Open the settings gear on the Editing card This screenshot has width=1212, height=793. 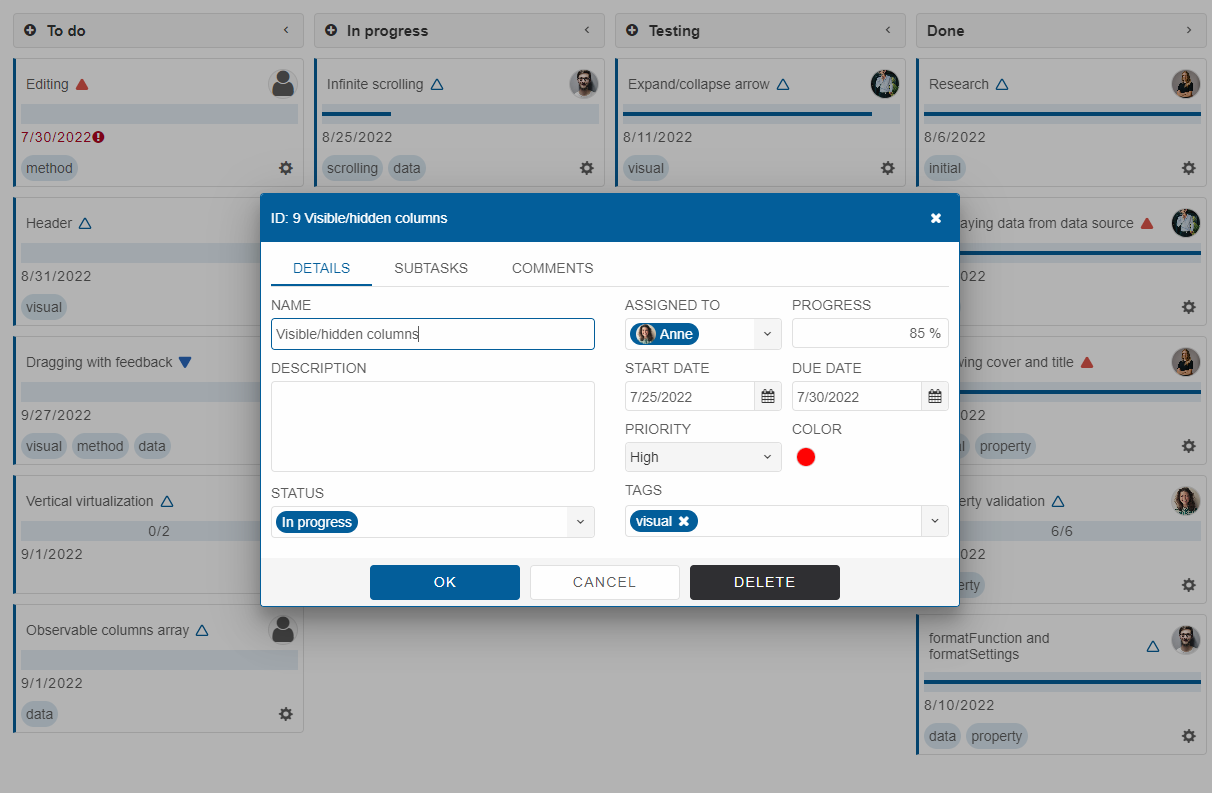pyautogui.click(x=285, y=168)
